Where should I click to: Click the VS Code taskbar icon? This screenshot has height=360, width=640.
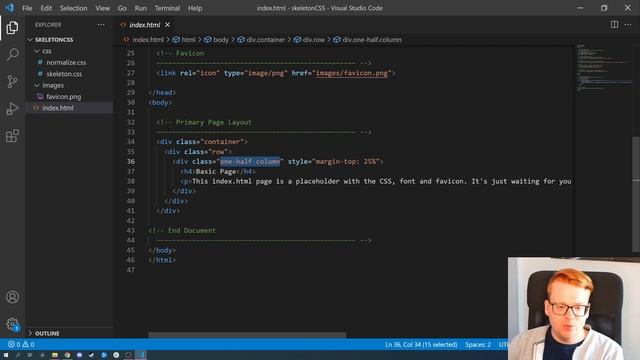point(141,355)
